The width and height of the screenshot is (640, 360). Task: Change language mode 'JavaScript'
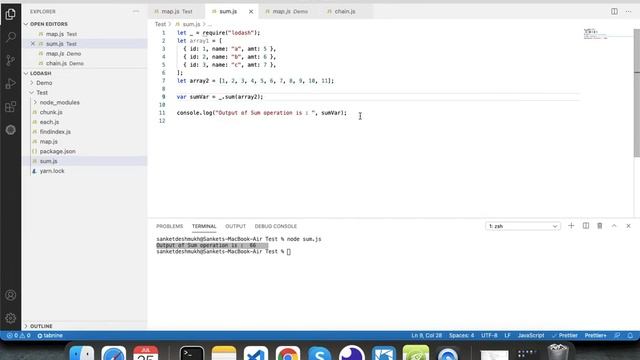coord(531,336)
